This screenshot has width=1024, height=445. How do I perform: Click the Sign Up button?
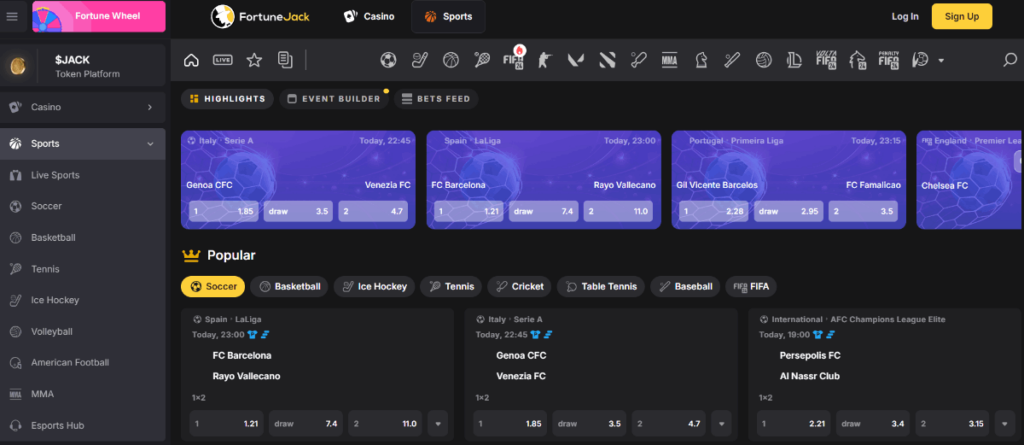point(961,16)
